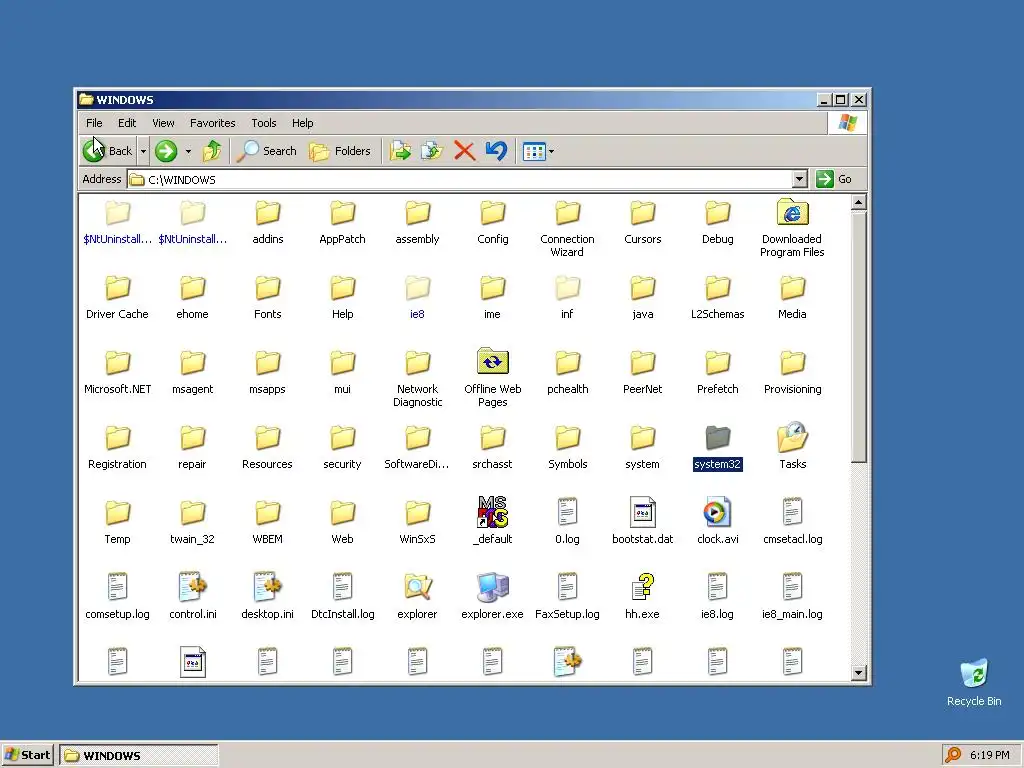Select the DtcInstall.log file
The height and width of the screenshot is (768, 1024).
(x=342, y=596)
